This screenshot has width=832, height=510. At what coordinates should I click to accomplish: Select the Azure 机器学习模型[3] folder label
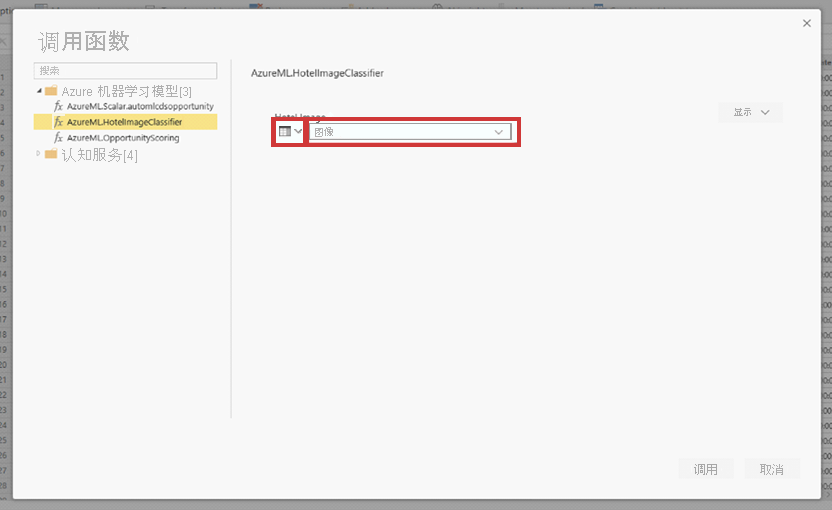point(126,91)
